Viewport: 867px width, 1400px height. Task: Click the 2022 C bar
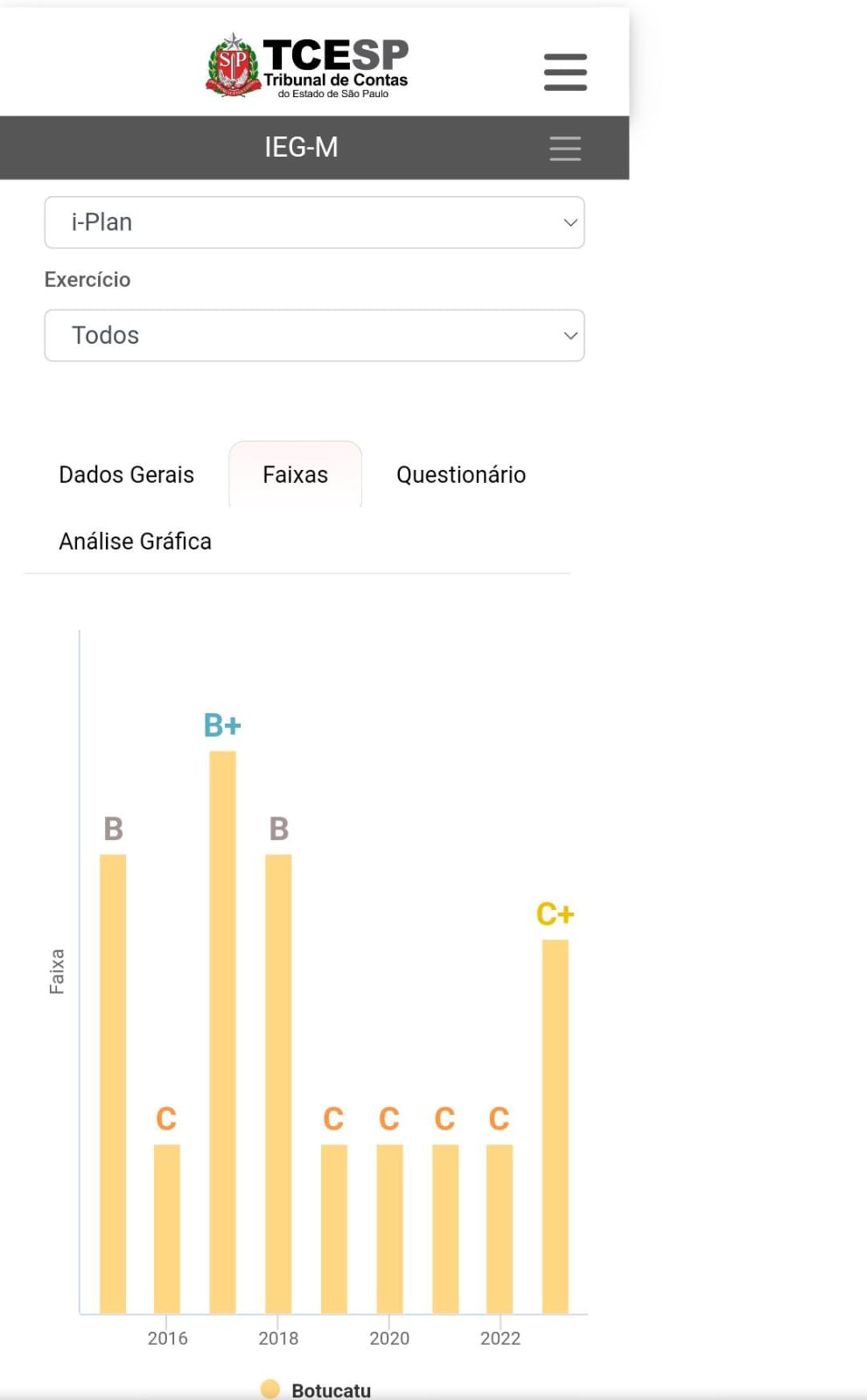500,1228
